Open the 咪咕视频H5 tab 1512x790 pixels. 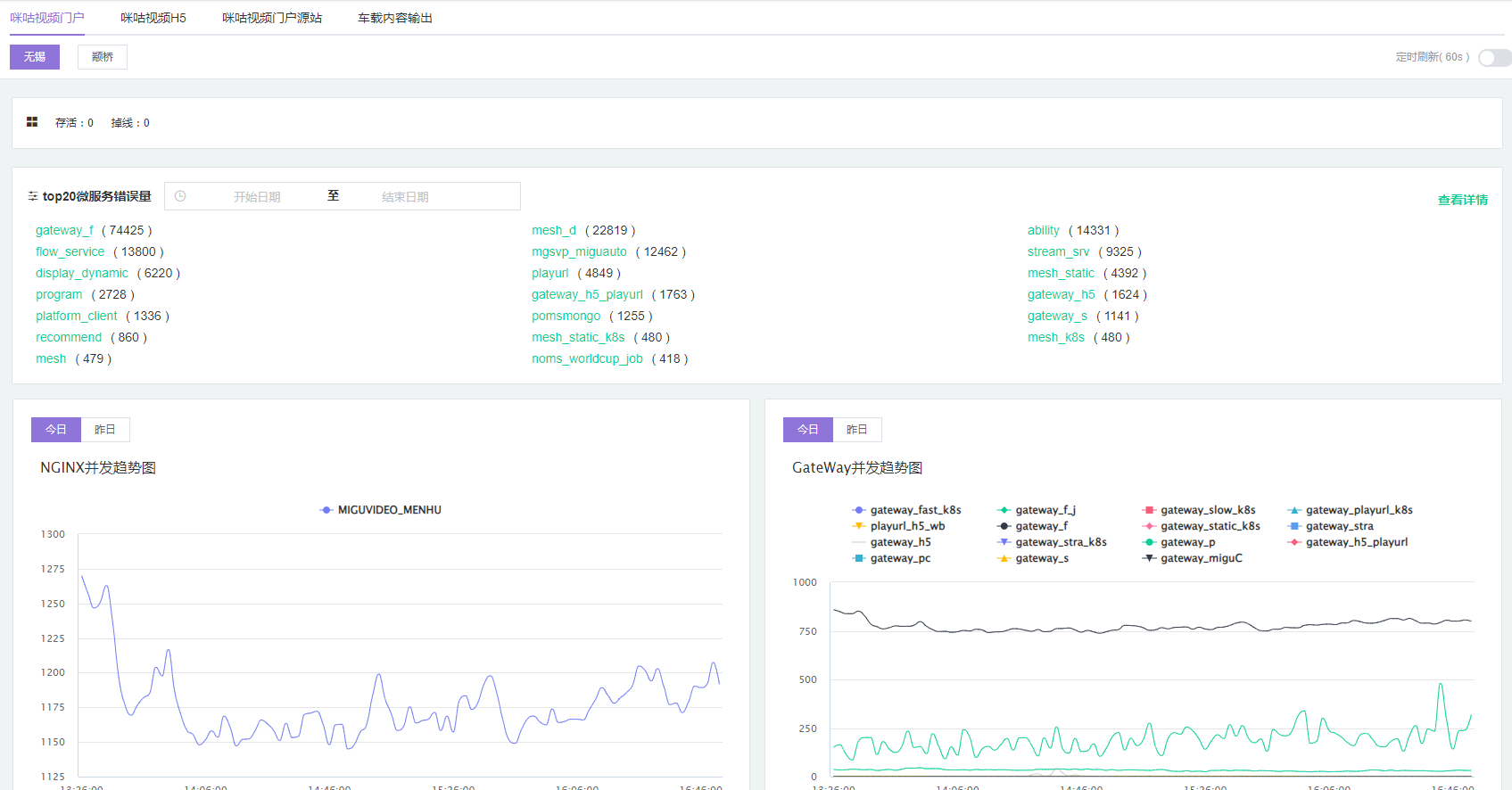click(x=153, y=18)
